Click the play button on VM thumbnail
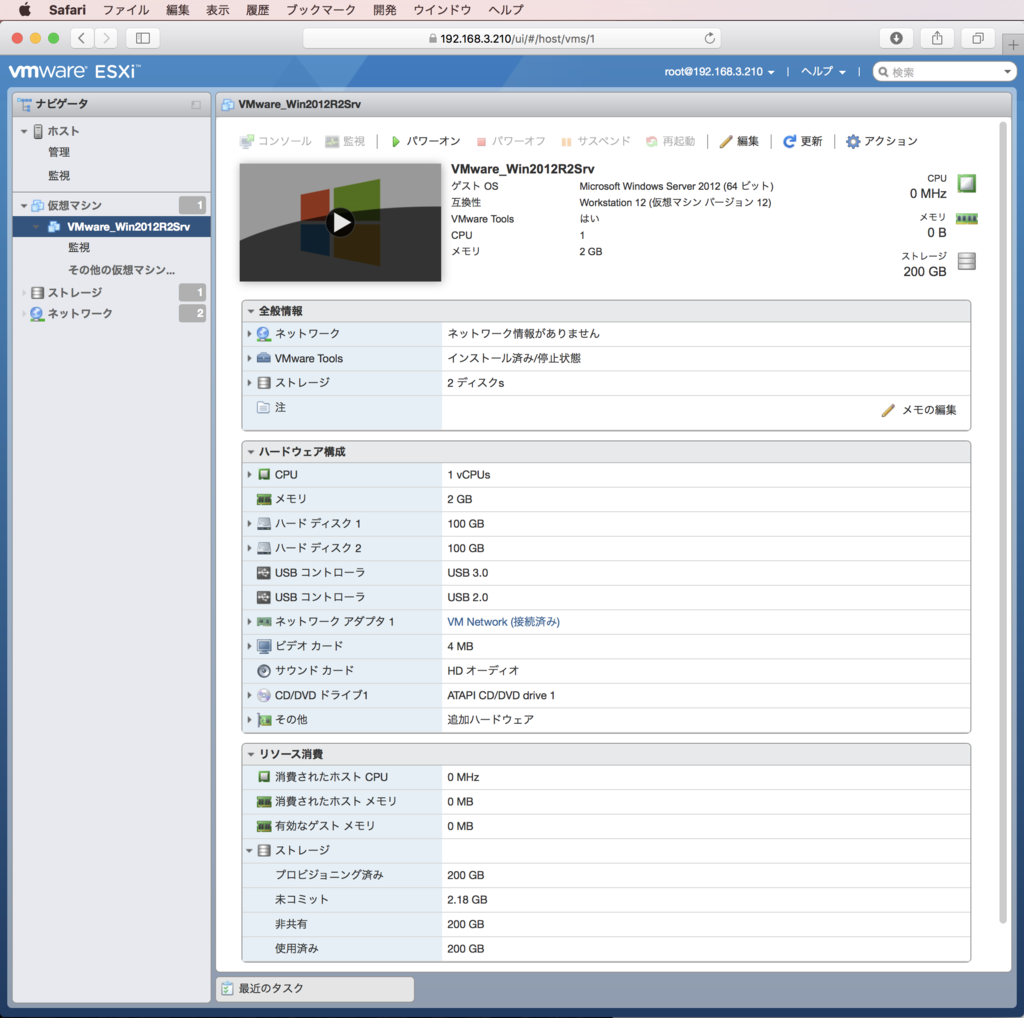Screen dimensions: 1024x1018 coord(340,223)
